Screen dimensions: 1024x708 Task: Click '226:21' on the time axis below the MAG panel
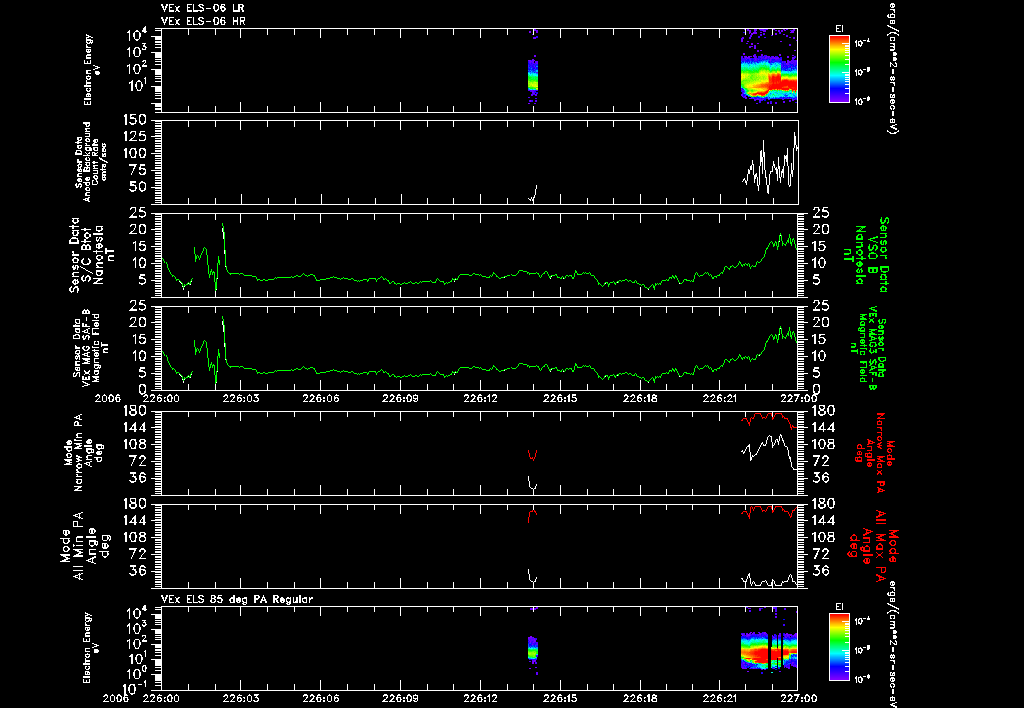pos(720,398)
